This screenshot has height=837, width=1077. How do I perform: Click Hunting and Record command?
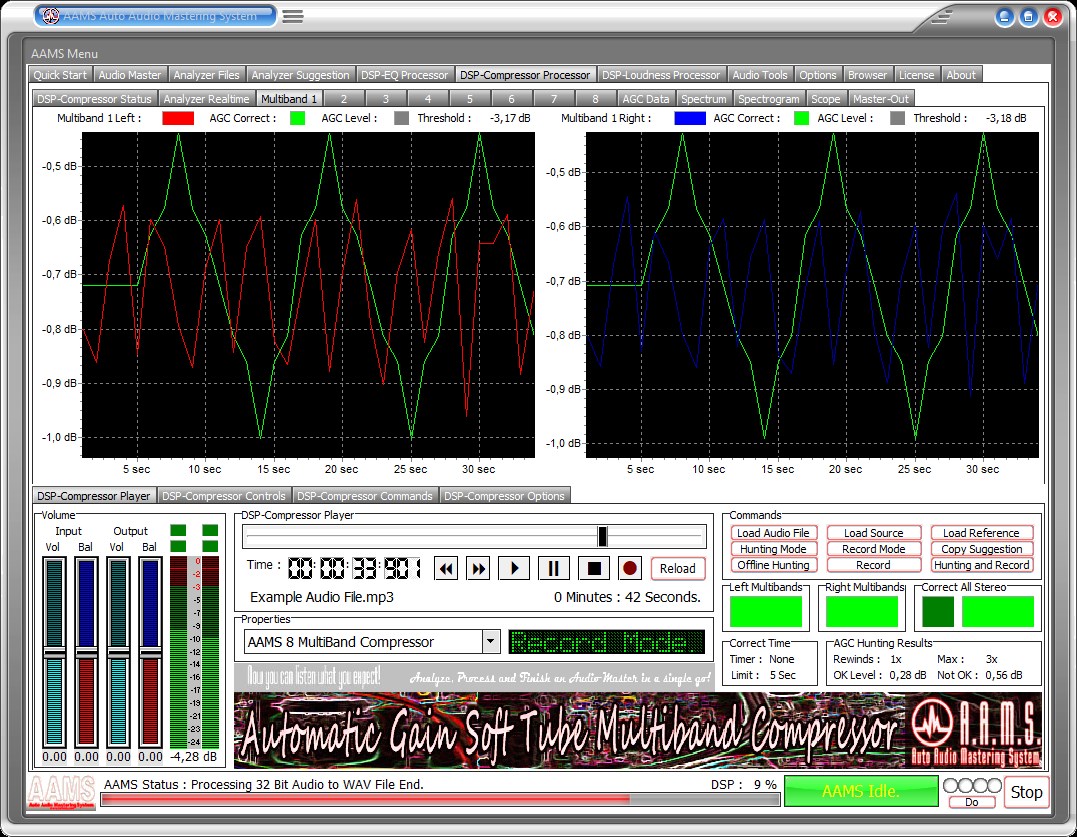[x=981, y=564]
